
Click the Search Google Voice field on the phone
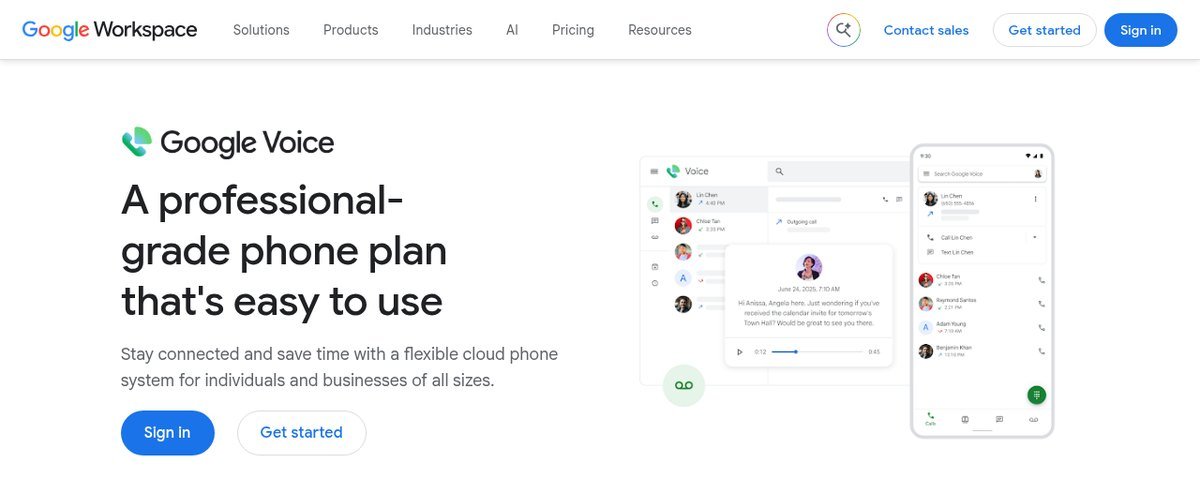click(982, 174)
